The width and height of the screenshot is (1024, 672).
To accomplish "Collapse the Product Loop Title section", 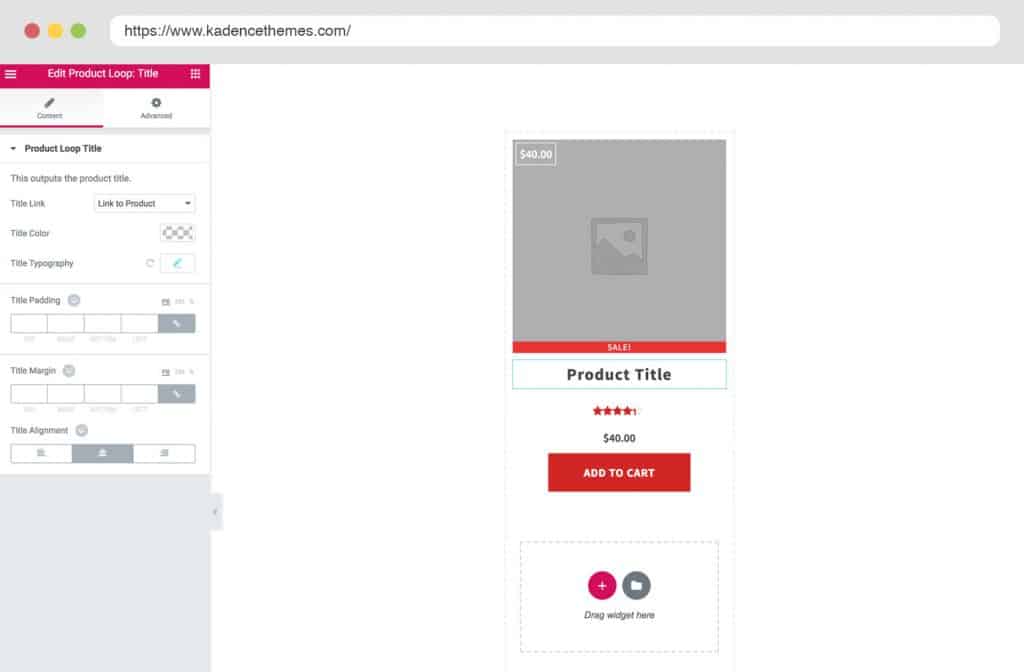I will 14,148.
